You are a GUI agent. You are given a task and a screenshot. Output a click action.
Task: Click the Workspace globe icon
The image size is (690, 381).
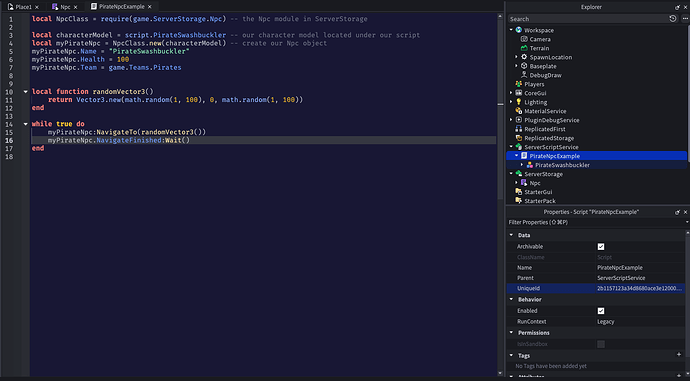(519, 30)
